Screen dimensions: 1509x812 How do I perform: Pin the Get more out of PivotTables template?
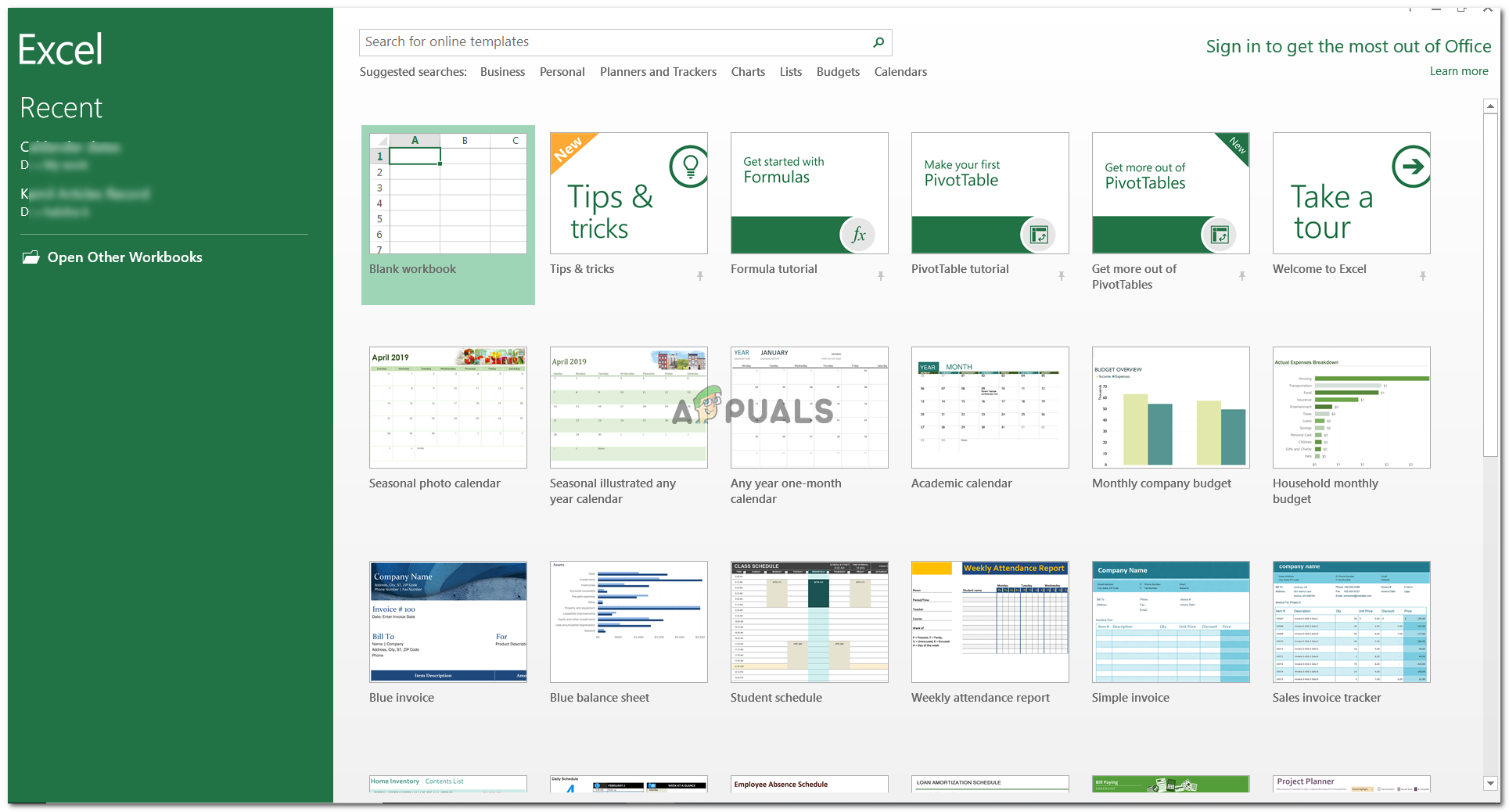[x=1242, y=276]
